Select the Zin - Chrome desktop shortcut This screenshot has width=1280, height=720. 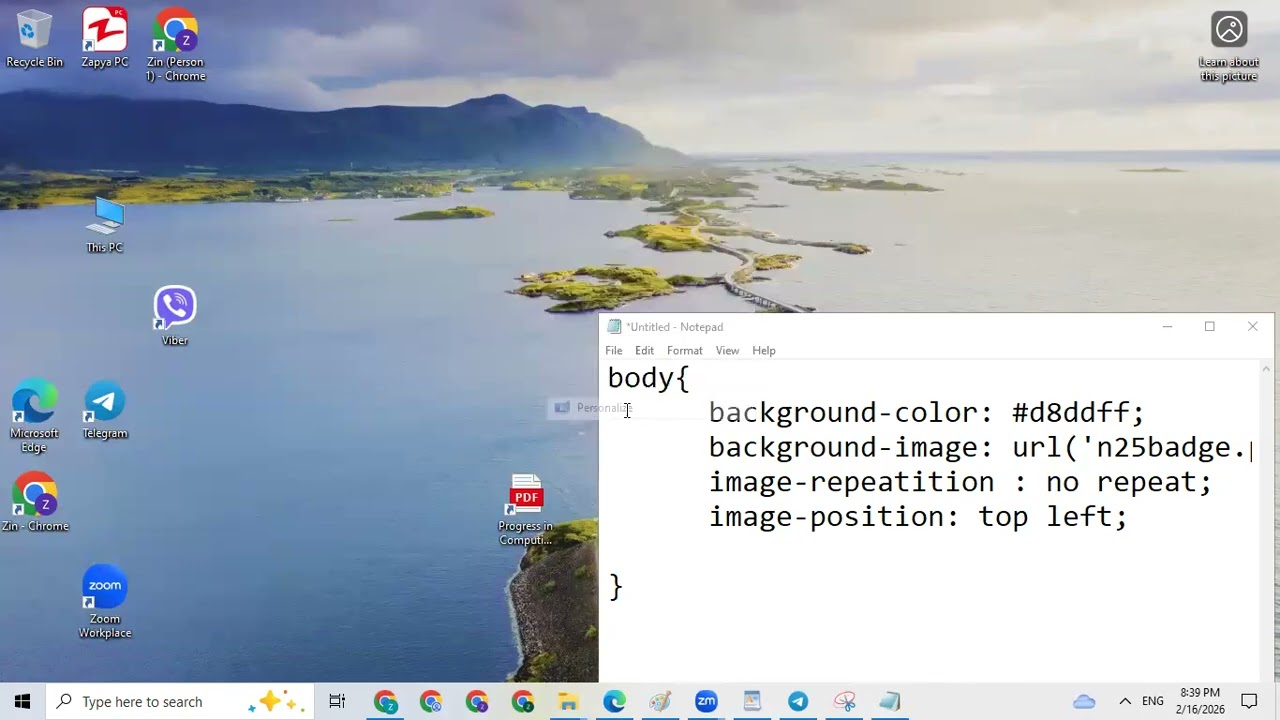tap(35, 502)
